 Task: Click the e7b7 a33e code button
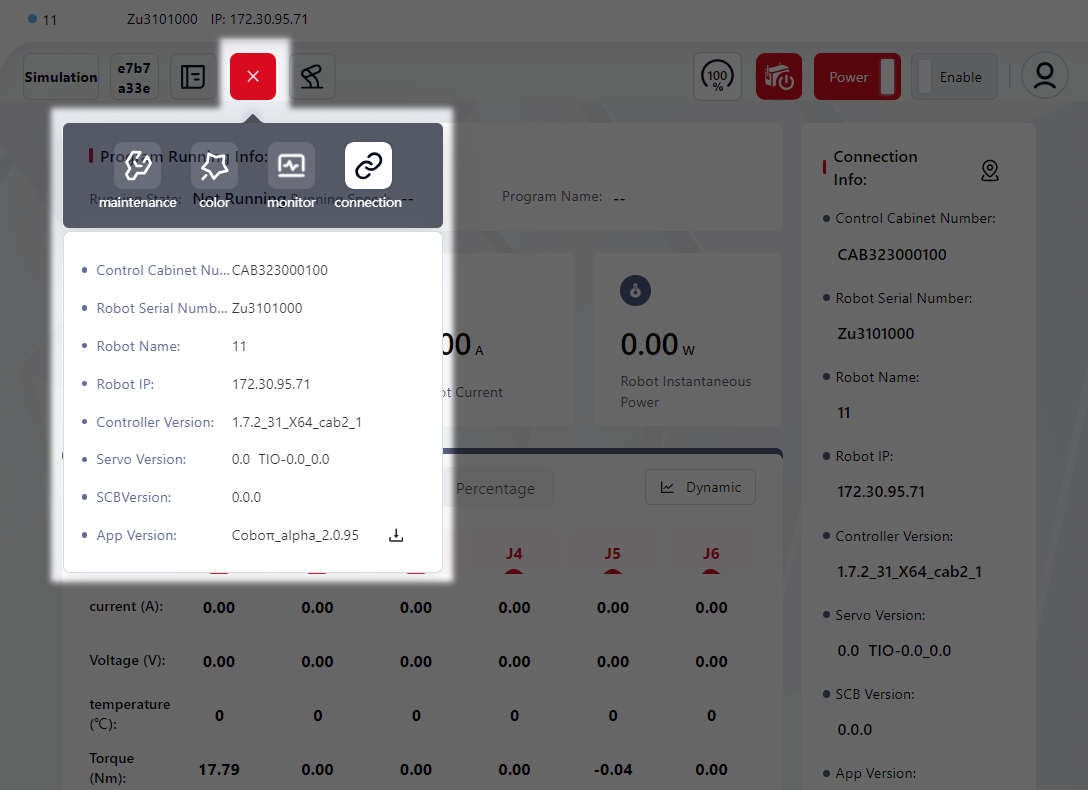click(134, 77)
